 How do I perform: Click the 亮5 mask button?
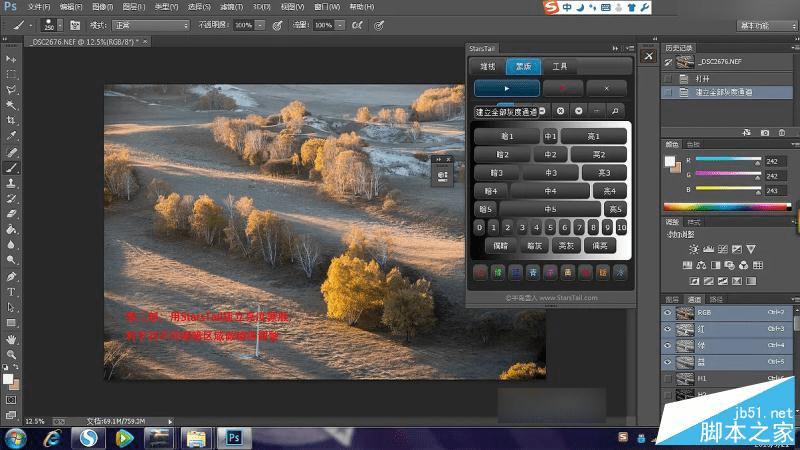pyautogui.click(x=615, y=209)
